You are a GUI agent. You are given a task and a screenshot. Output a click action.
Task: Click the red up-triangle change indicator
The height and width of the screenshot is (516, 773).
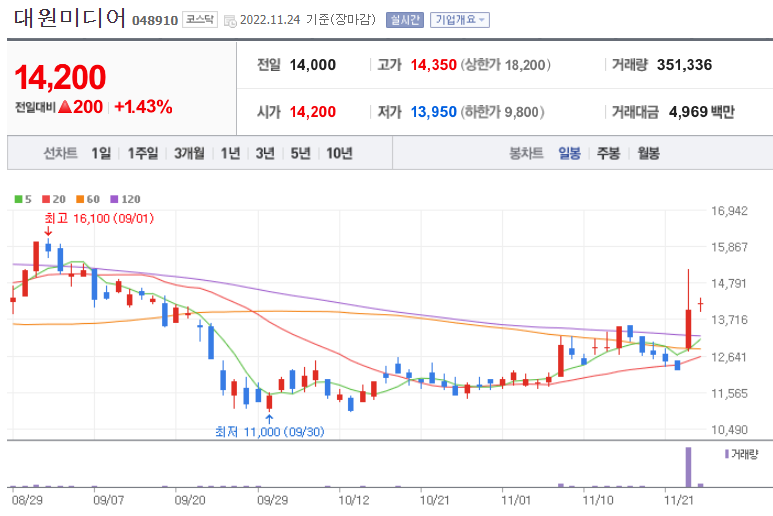pos(65,106)
